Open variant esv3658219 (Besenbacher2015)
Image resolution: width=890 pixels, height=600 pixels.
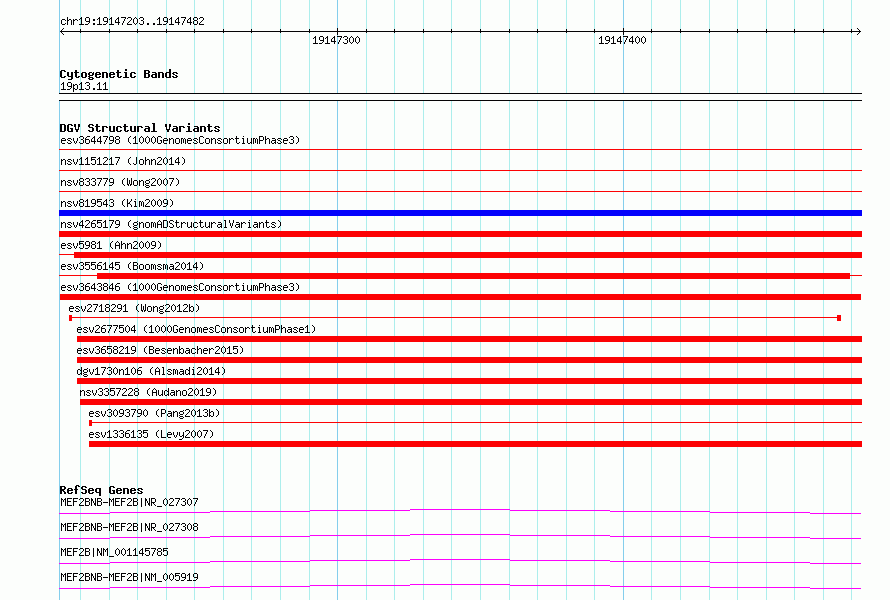click(160, 350)
